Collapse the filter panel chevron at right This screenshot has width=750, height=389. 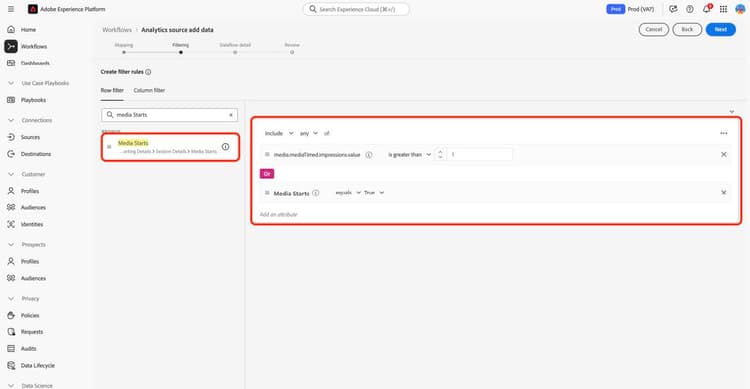click(731, 112)
